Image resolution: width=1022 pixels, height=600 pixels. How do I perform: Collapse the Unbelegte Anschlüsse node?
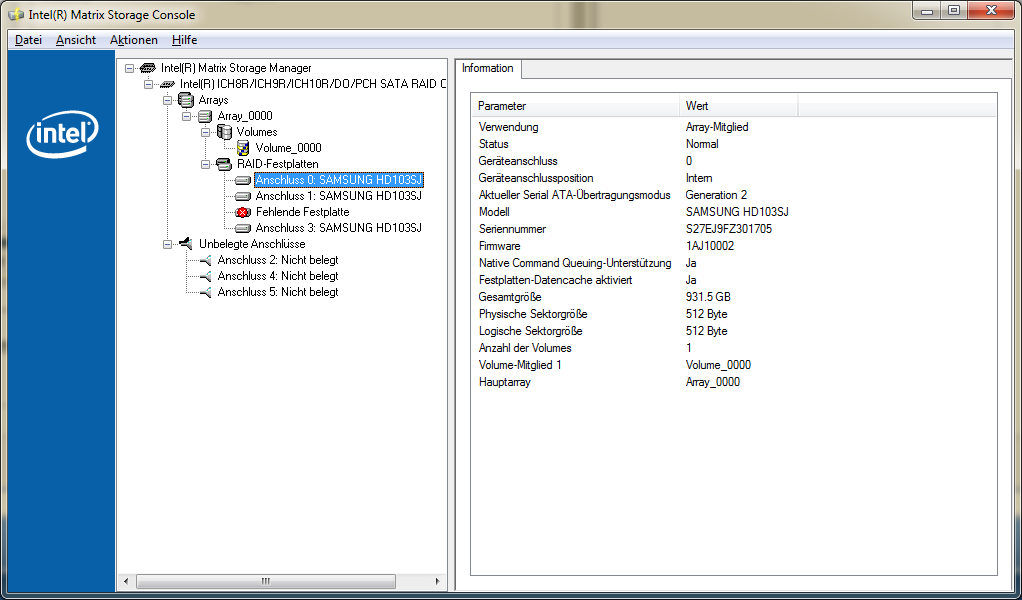168,244
